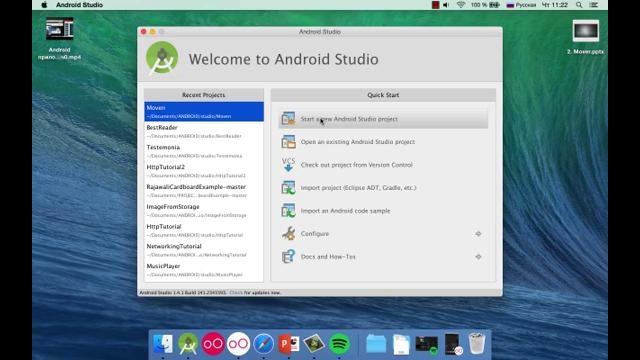The width and height of the screenshot is (640, 360).
Task: Open the white document stack in the dock
Action: point(401,344)
